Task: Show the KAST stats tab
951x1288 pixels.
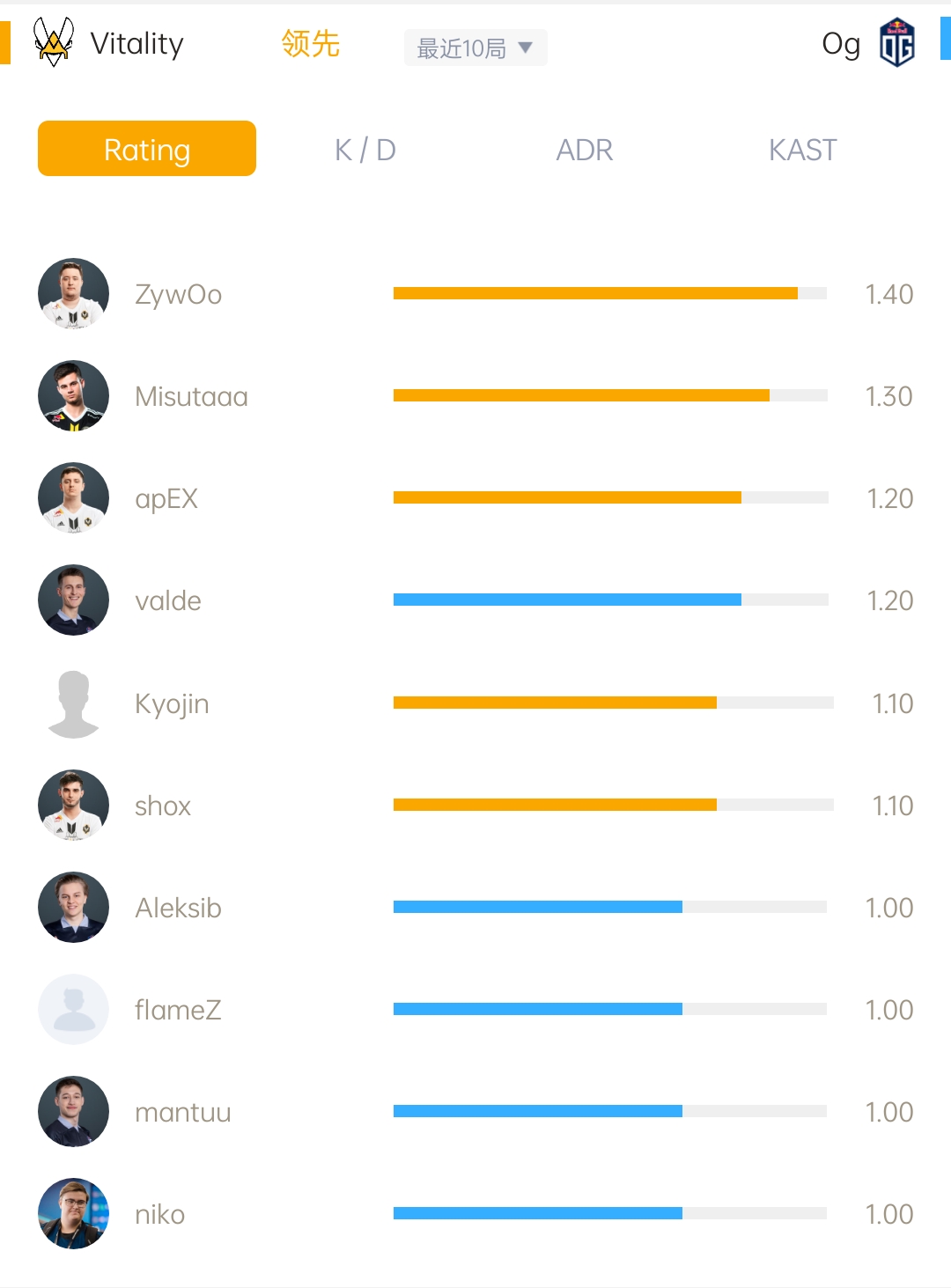Action: tap(802, 150)
